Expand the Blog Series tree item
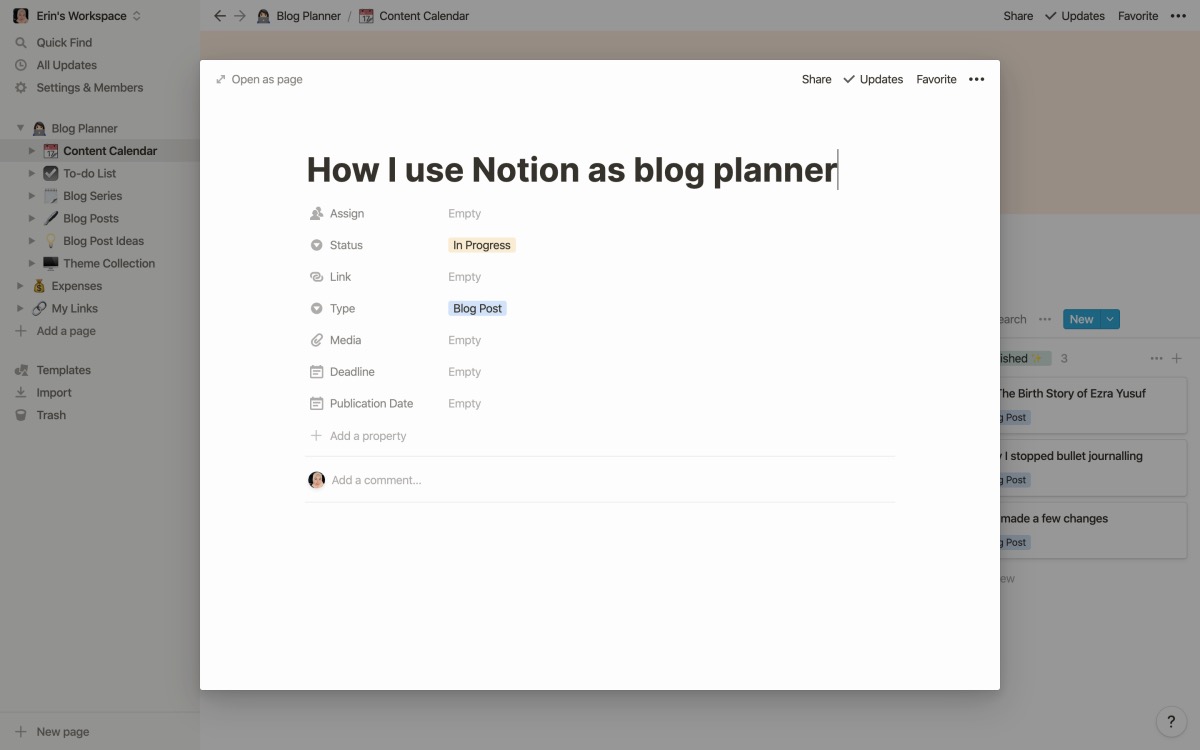The width and height of the screenshot is (1200, 750). 32,196
